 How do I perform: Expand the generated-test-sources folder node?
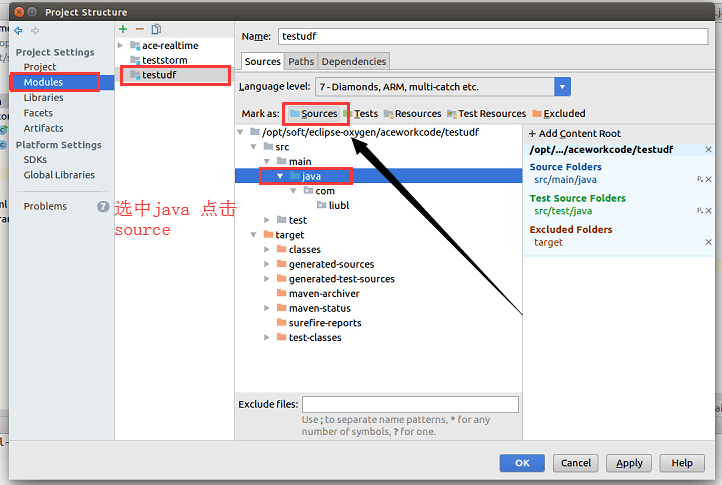click(267, 279)
